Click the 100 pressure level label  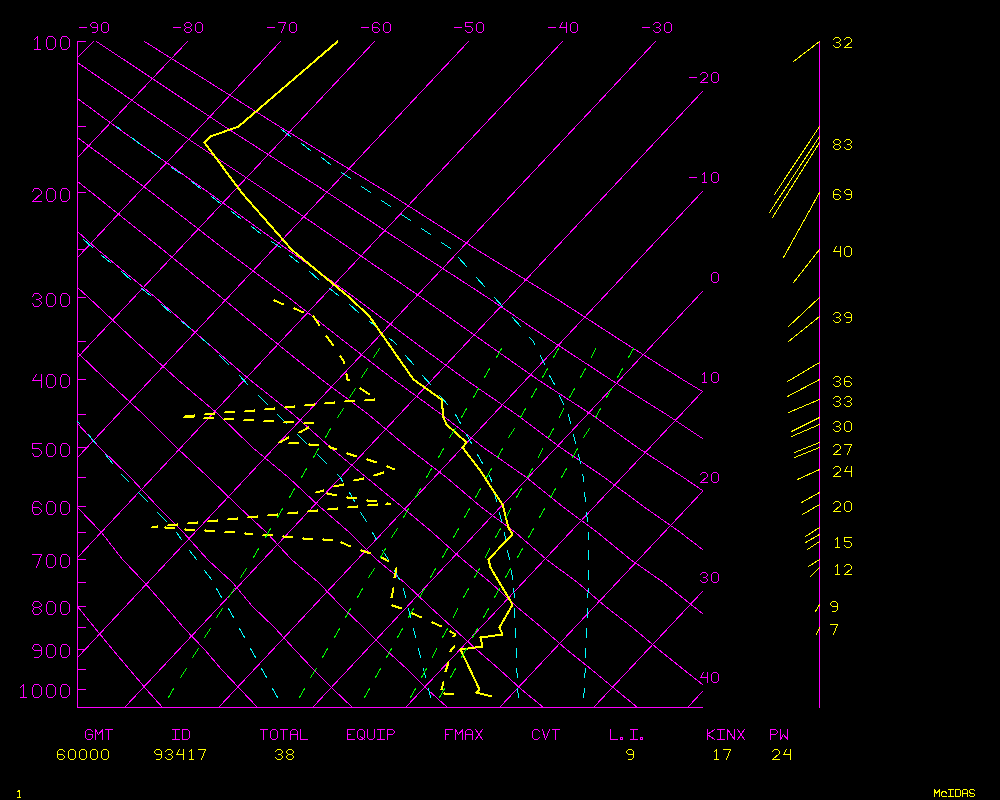[50, 43]
